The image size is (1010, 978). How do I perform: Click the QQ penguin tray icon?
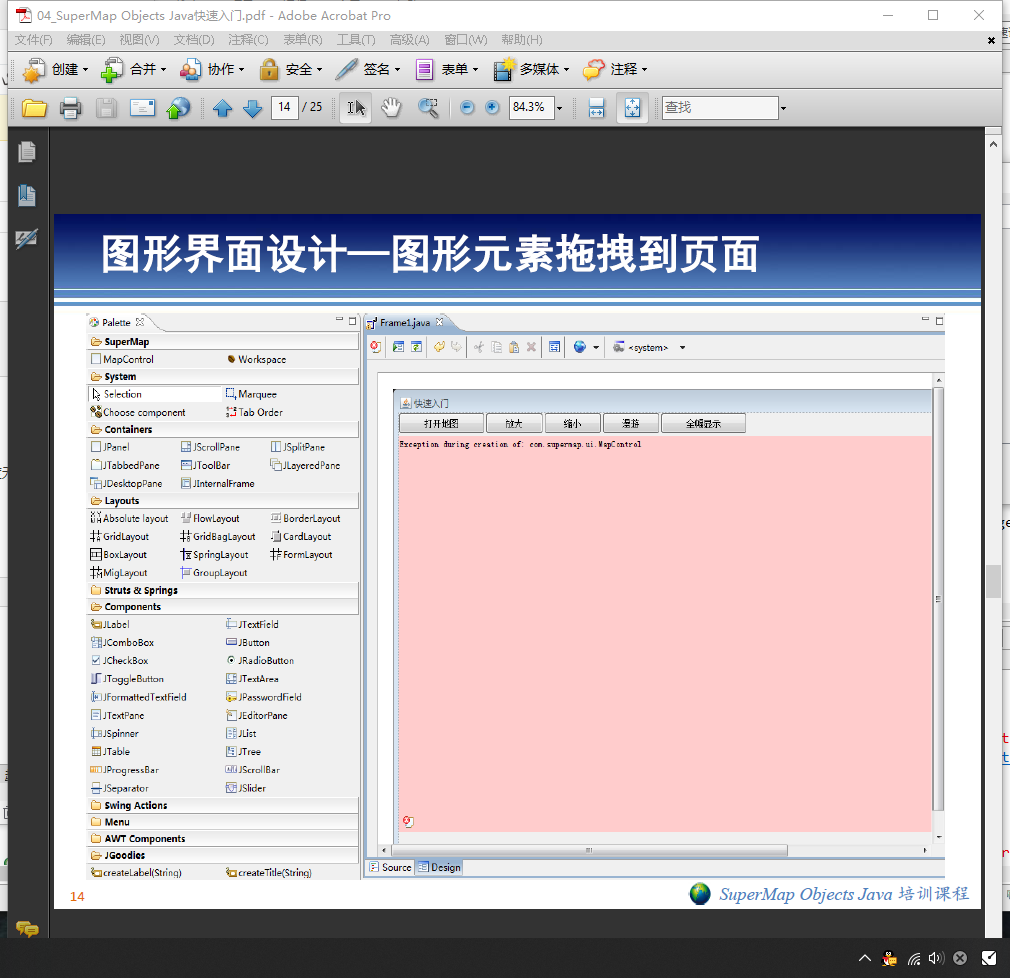coord(890,958)
